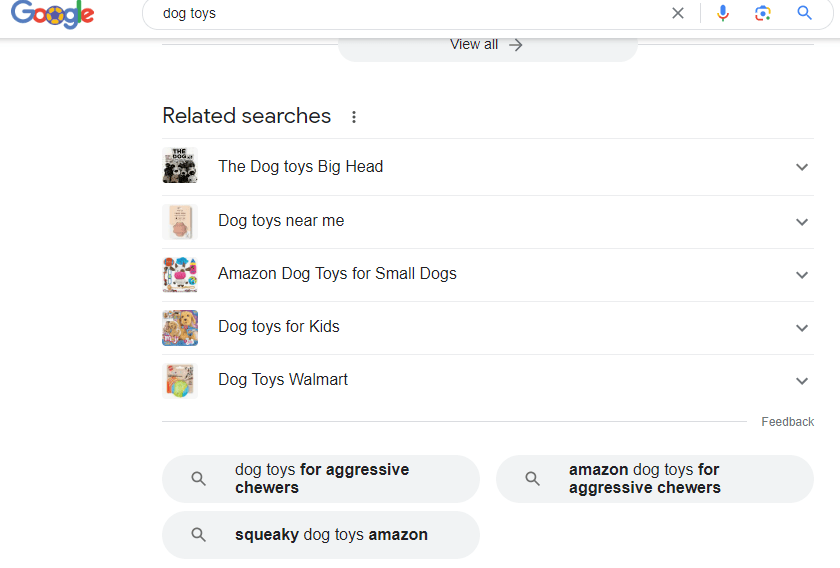The width and height of the screenshot is (840, 568).
Task: Expand The Dog toys Big Head chevron
Action: click(x=801, y=167)
